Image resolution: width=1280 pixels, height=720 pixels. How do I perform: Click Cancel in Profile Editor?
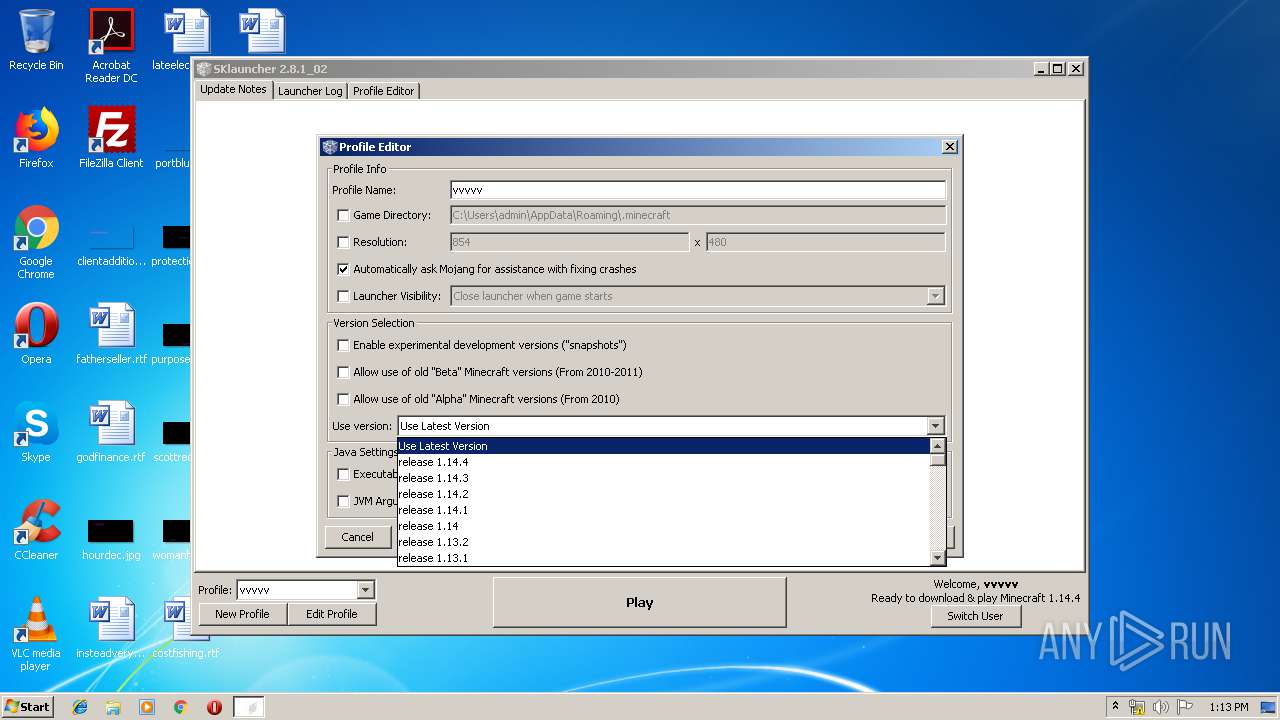pyautogui.click(x=357, y=537)
